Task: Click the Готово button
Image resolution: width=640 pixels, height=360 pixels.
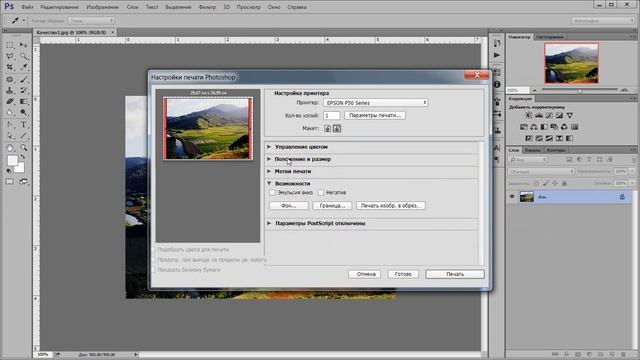Action: [x=403, y=274]
